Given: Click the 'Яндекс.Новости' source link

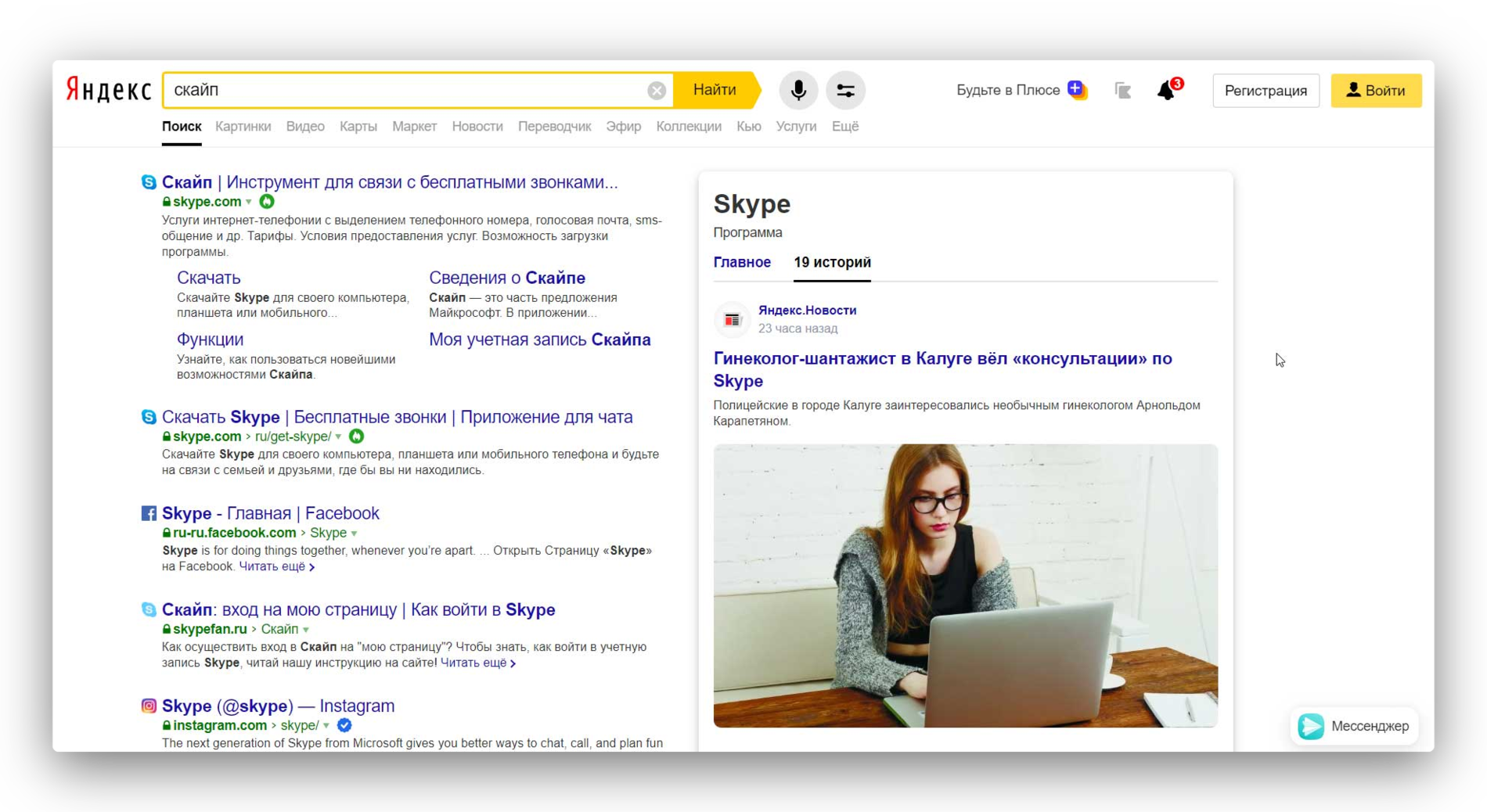Looking at the screenshot, I should click(x=807, y=311).
